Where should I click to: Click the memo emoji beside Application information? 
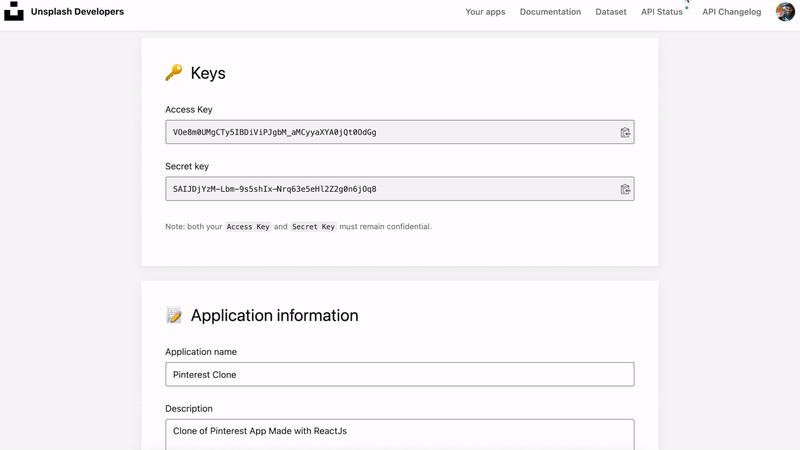point(174,316)
